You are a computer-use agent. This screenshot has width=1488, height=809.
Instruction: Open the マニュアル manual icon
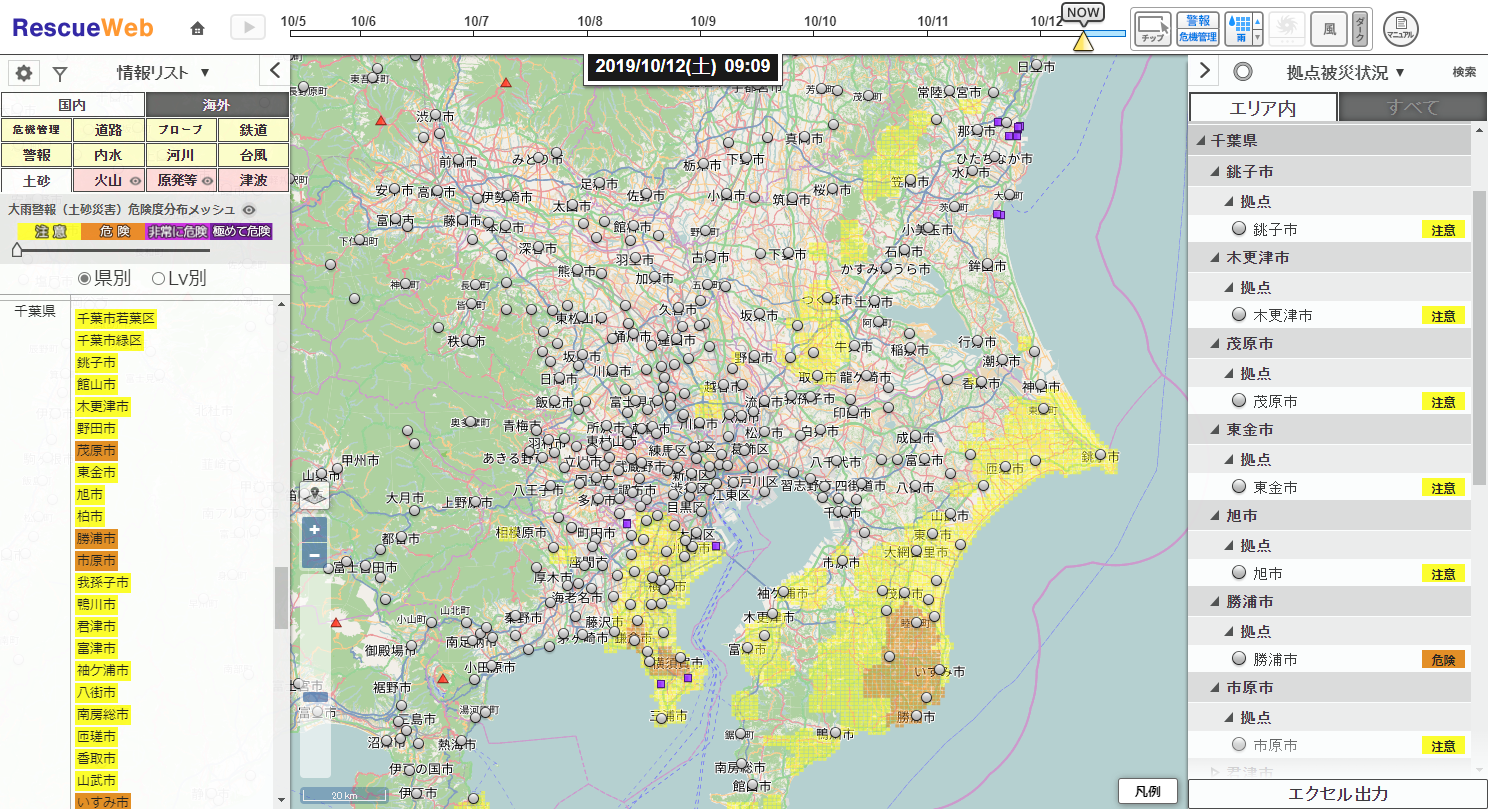click(x=1401, y=28)
